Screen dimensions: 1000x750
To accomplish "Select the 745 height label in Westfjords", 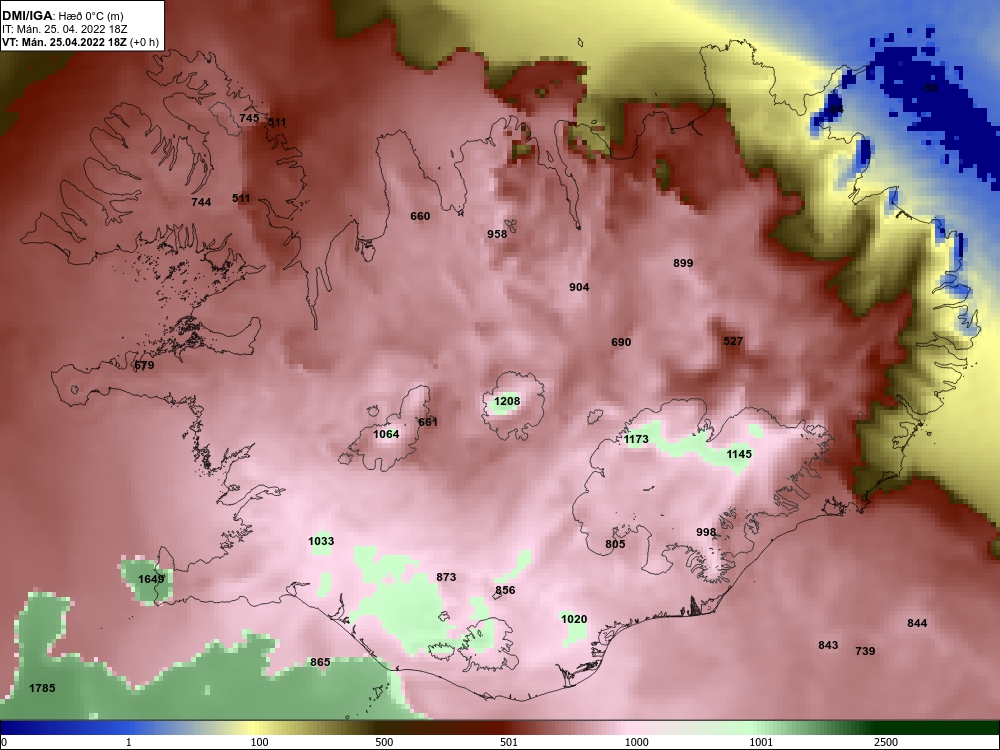I will [x=249, y=118].
